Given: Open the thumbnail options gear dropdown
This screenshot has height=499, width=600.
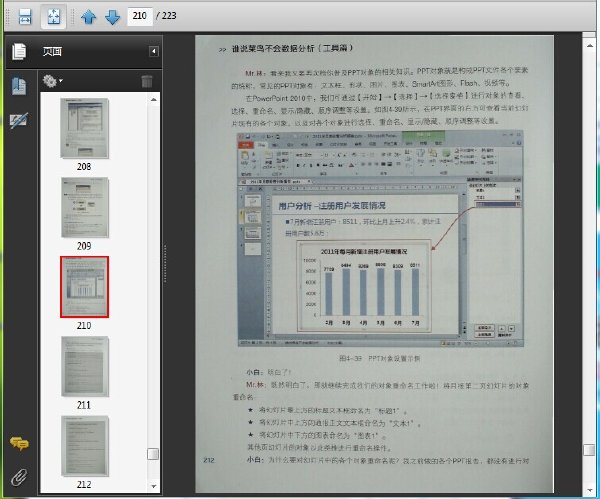Looking at the screenshot, I should click(x=52, y=81).
